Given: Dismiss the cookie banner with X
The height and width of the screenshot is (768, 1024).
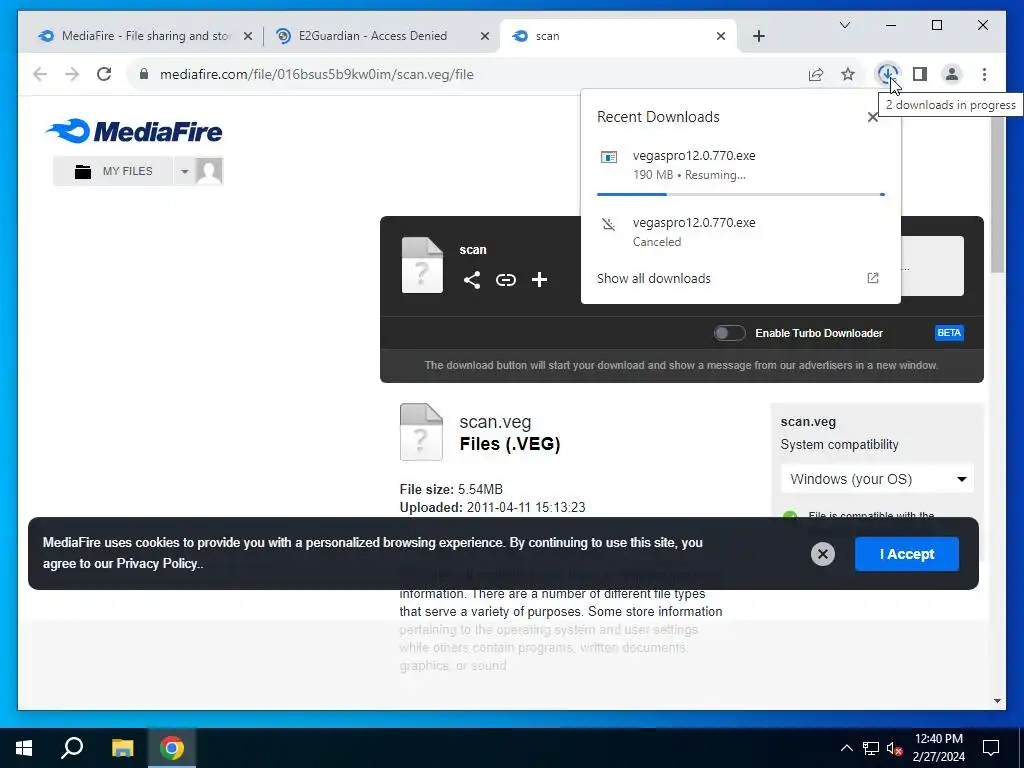Looking at the screenshot, I should 823,554.
